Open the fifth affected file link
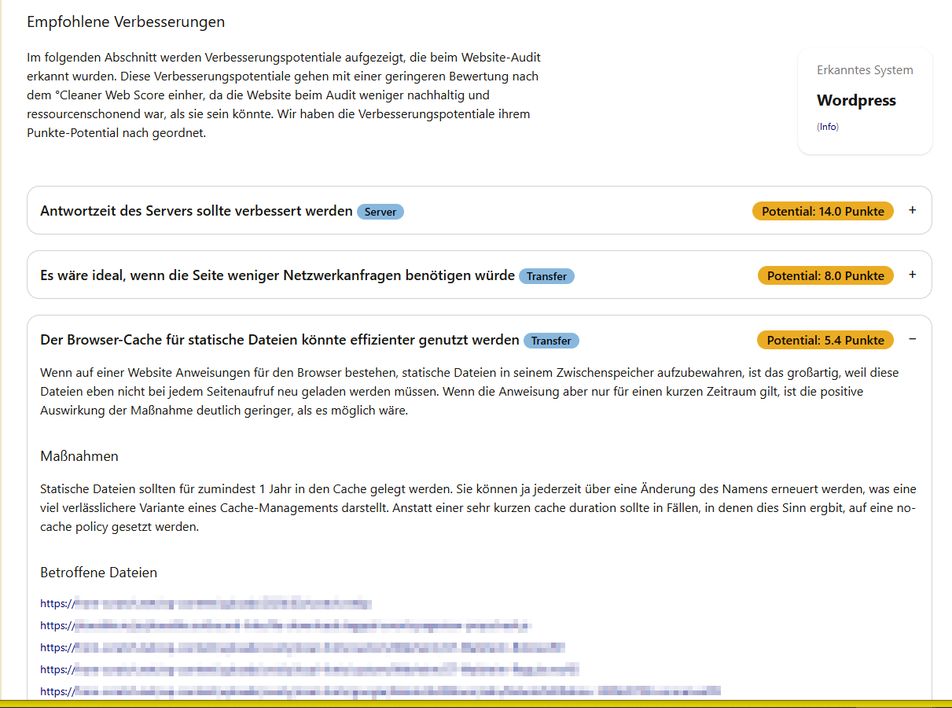Image resolution: width=952 pixels, height=708 pixels. pyautogui.click(x=380, y=691)
